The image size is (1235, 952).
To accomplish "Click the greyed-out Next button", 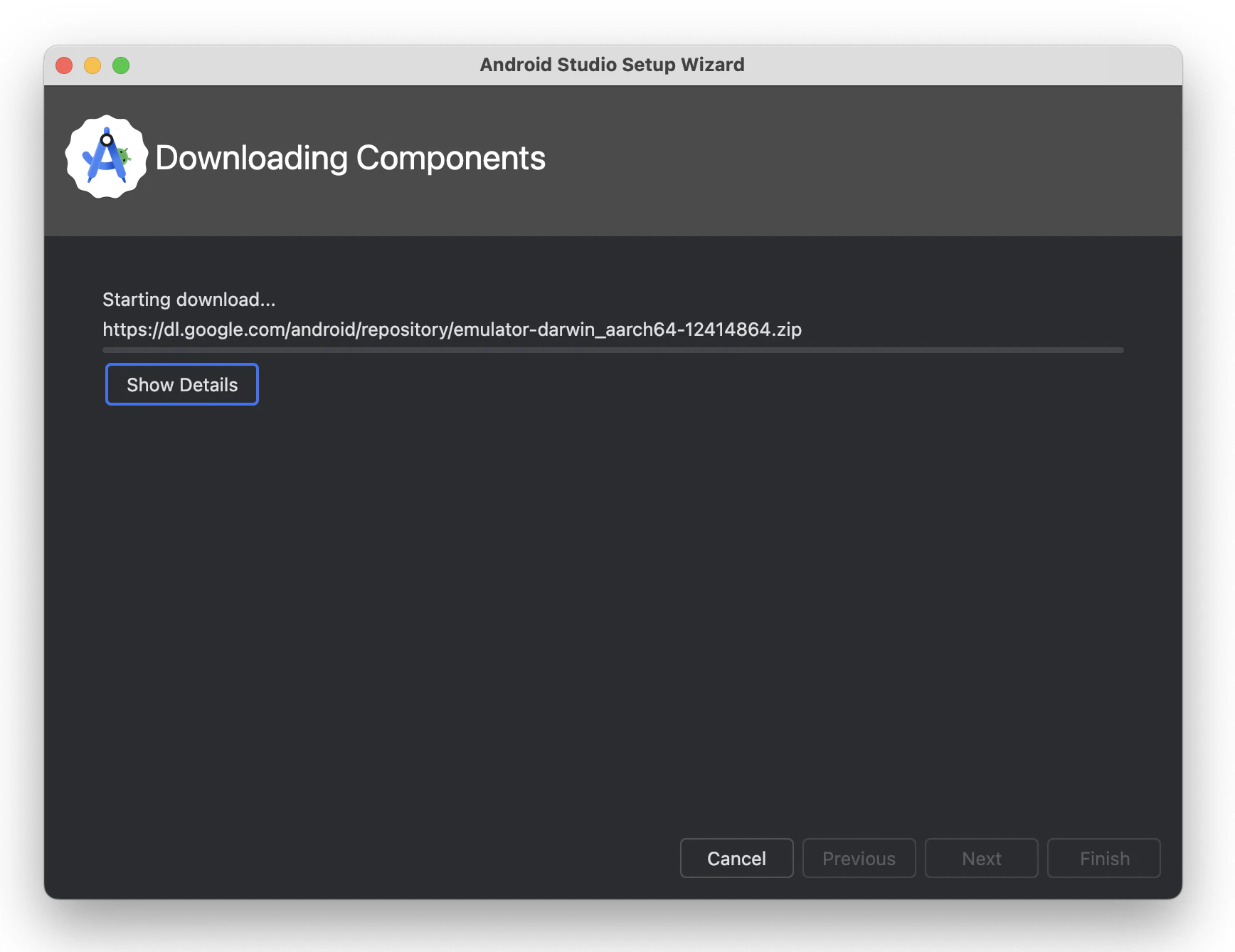I will (981, 858).
